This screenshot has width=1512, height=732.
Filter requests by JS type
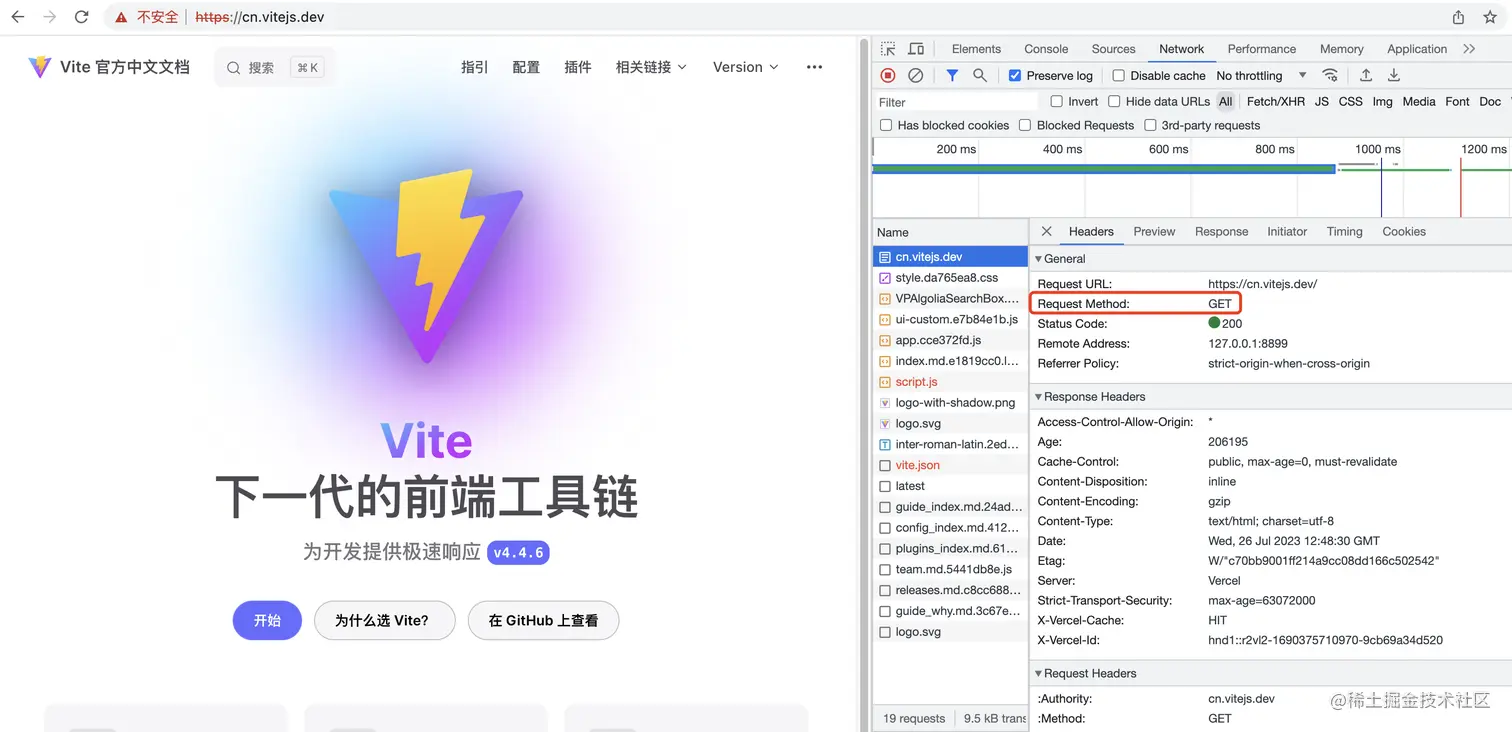click(x=1322, y=102)
